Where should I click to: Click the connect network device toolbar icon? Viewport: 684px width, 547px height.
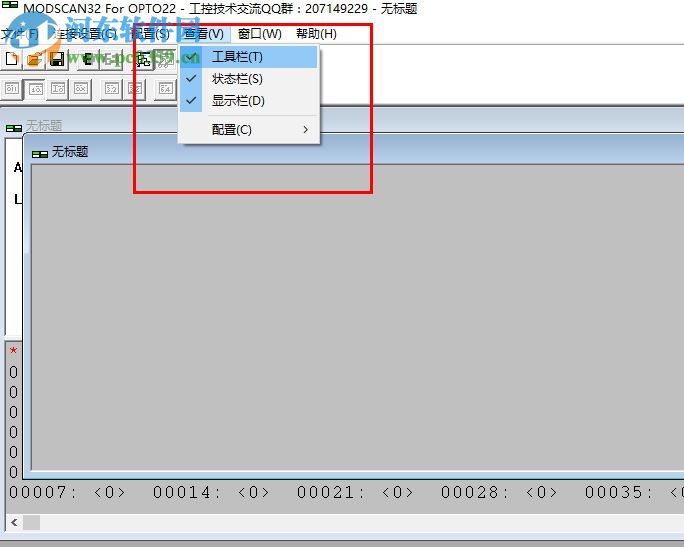(144, 59)
